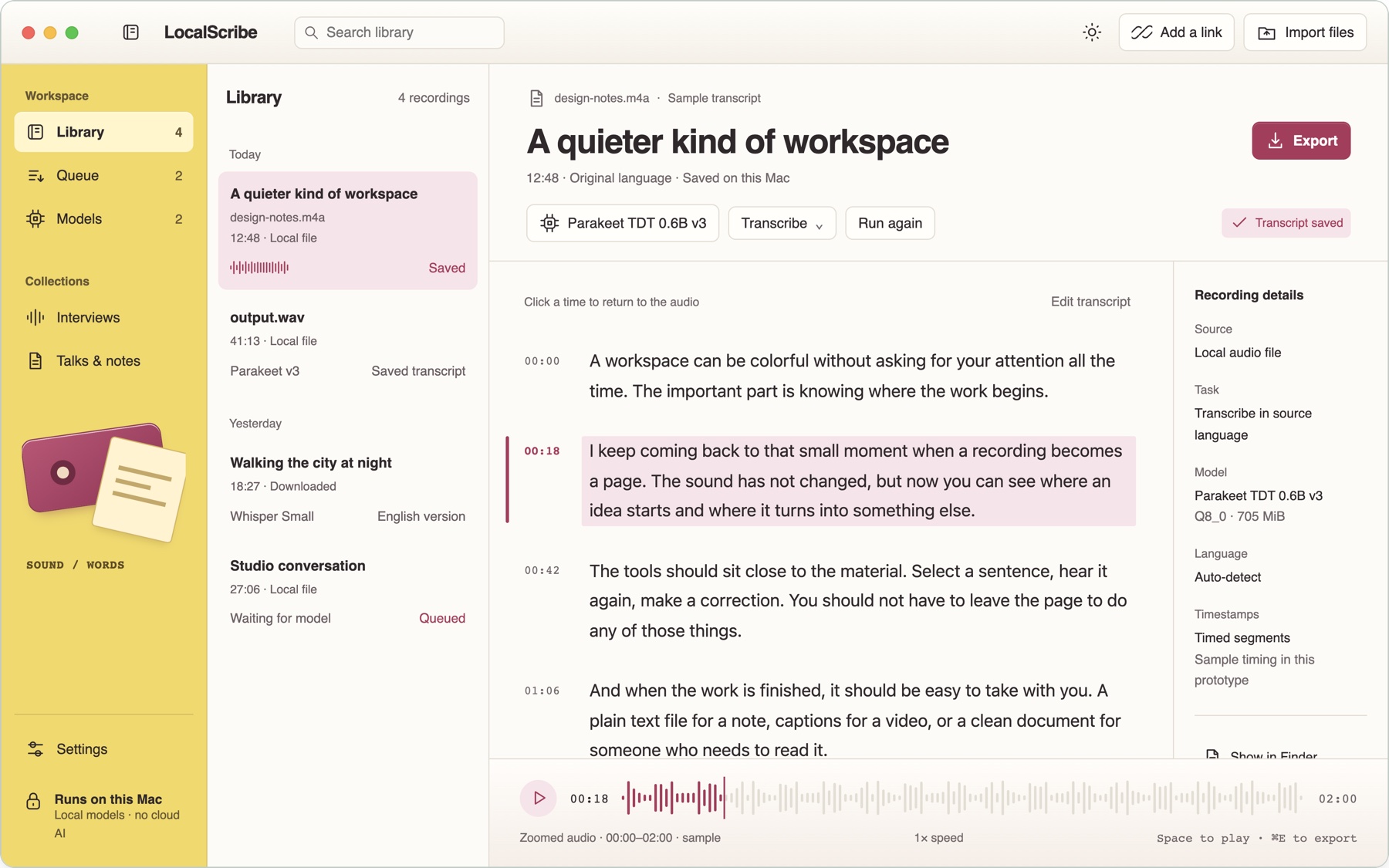Switch theme with the sun icon
This screenshot has height=868, width=1389.
[1091, 32]
